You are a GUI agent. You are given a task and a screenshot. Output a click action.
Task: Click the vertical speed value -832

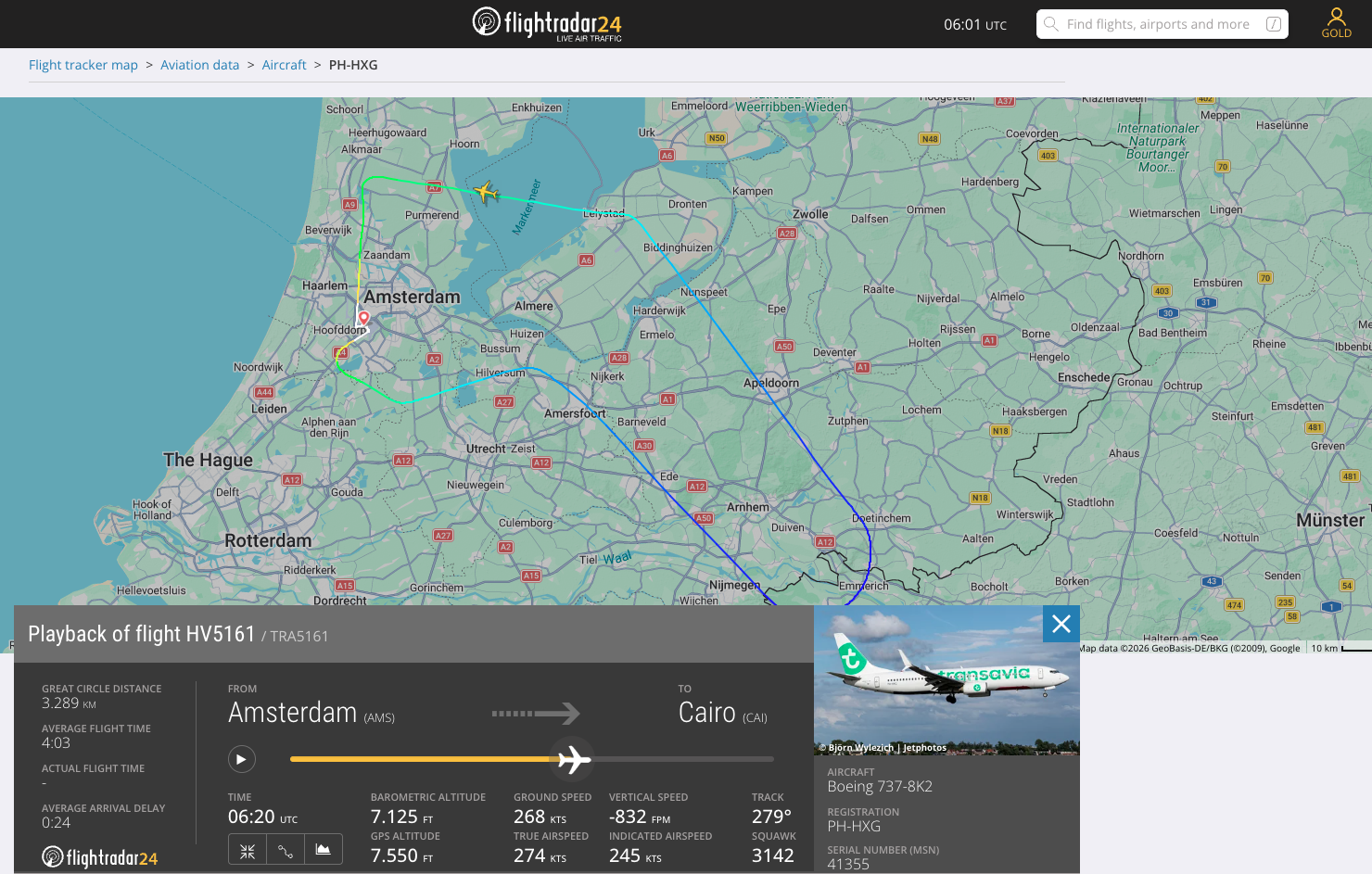628,817
